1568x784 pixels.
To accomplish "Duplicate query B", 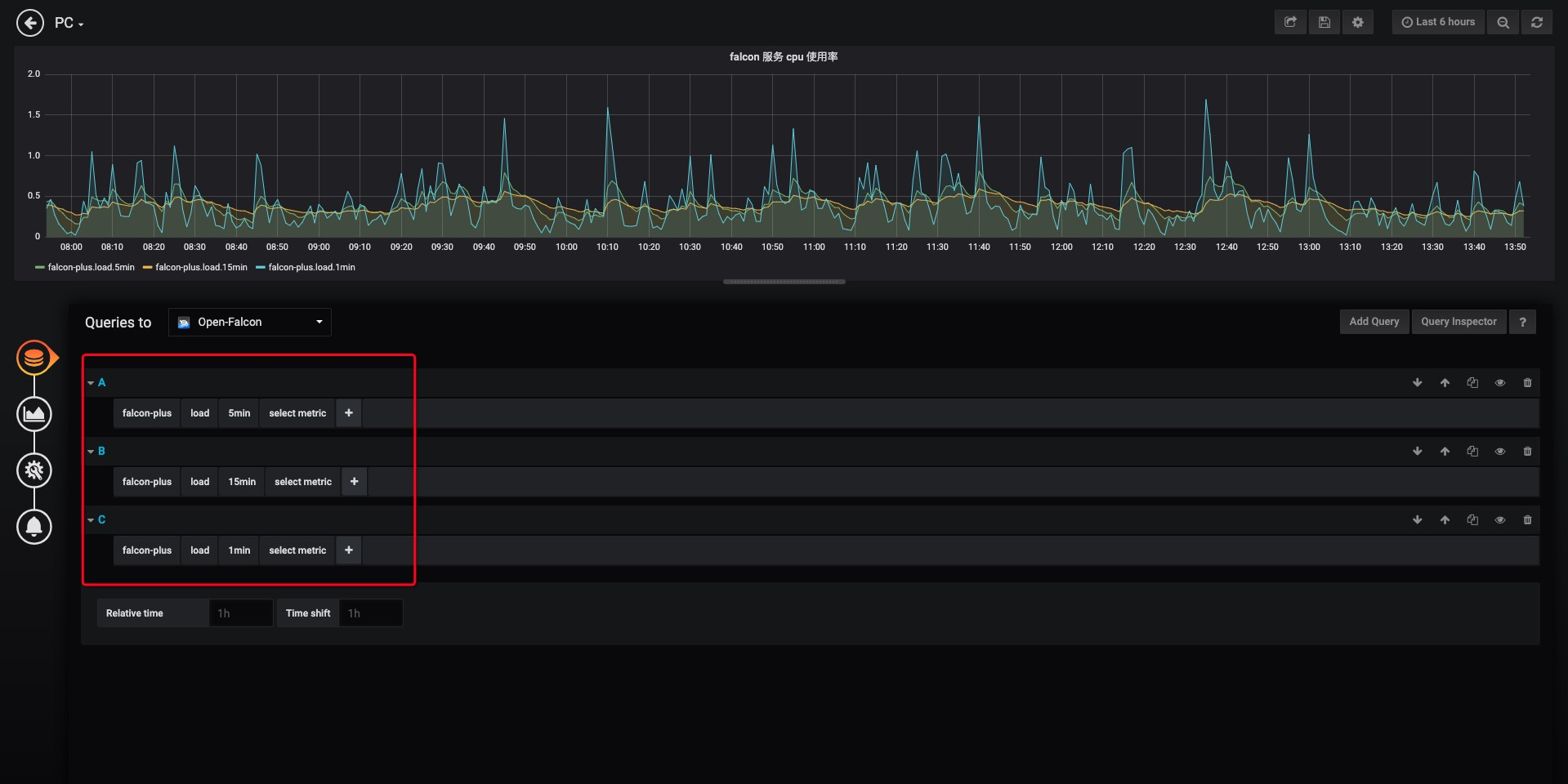I will 1472,451.
